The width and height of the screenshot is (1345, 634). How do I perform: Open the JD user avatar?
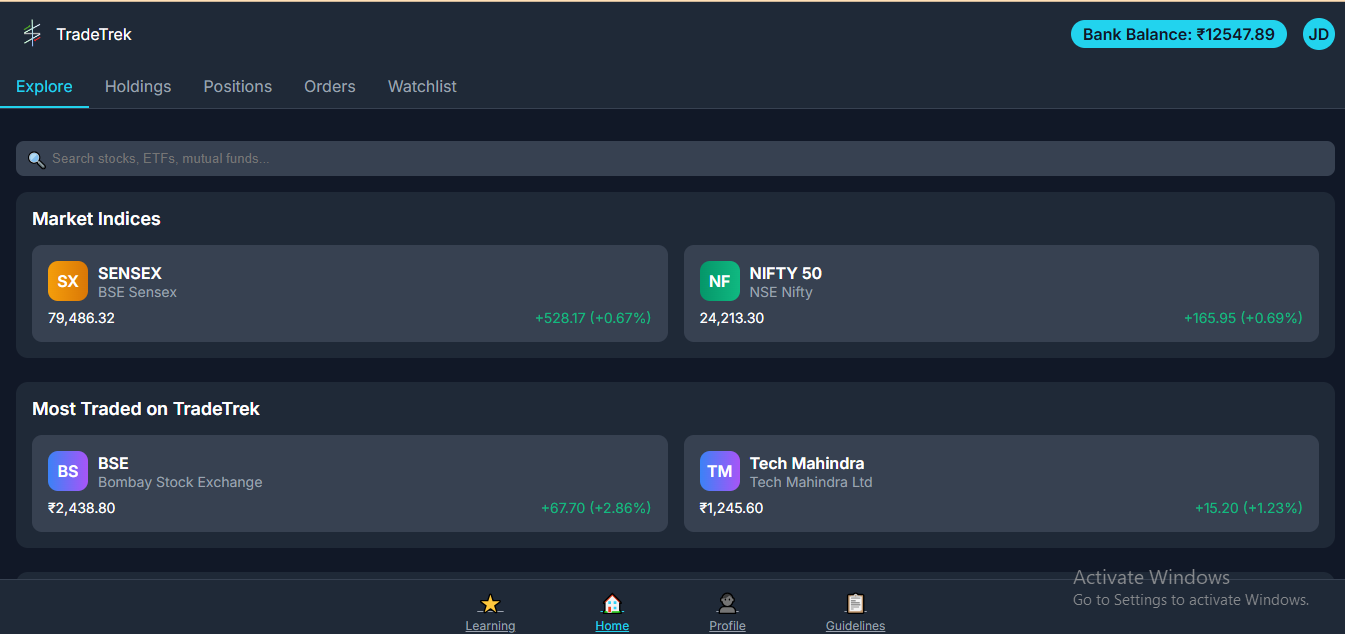pyautogui.click(x=1318, y=35)
